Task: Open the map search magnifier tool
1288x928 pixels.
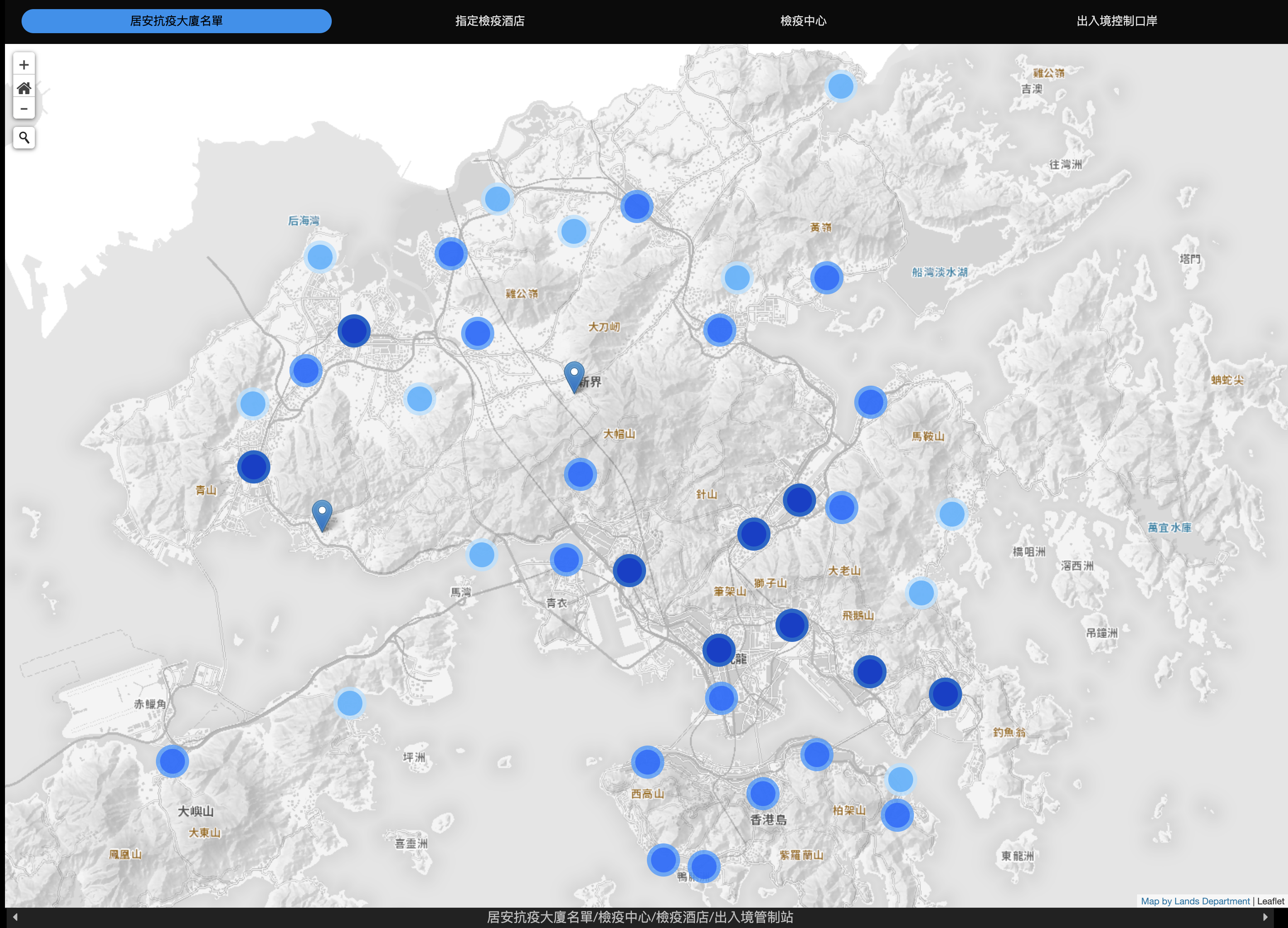Action: pos(24,137)
